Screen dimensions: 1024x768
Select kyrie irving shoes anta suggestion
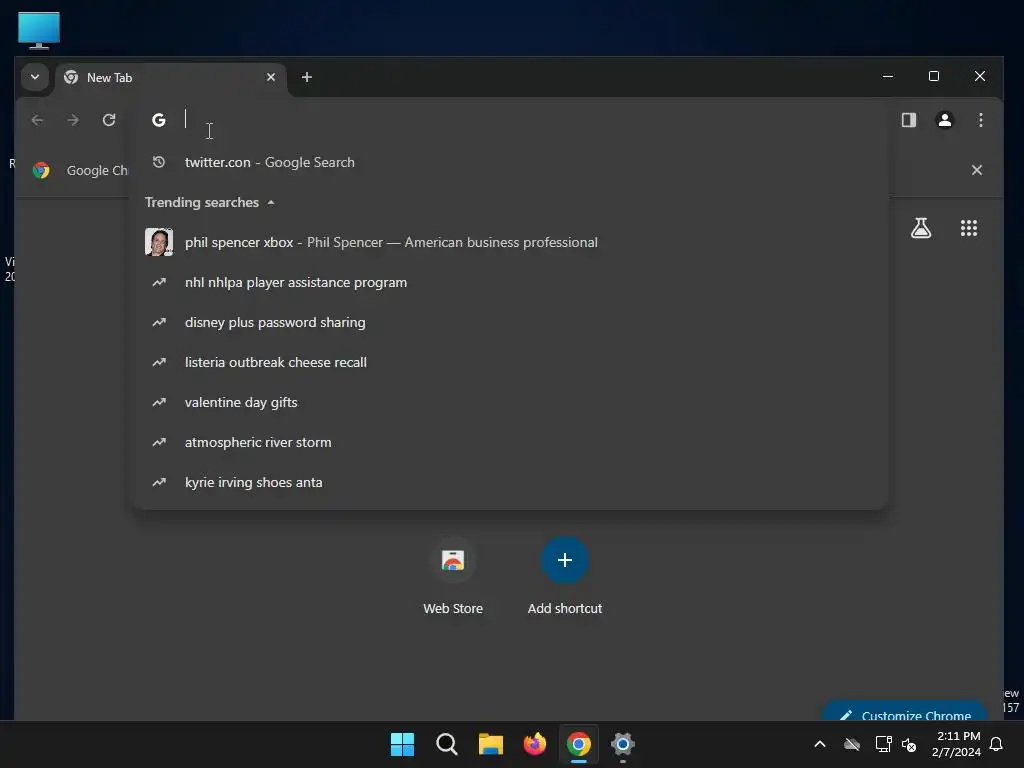[x=509, y=482]
